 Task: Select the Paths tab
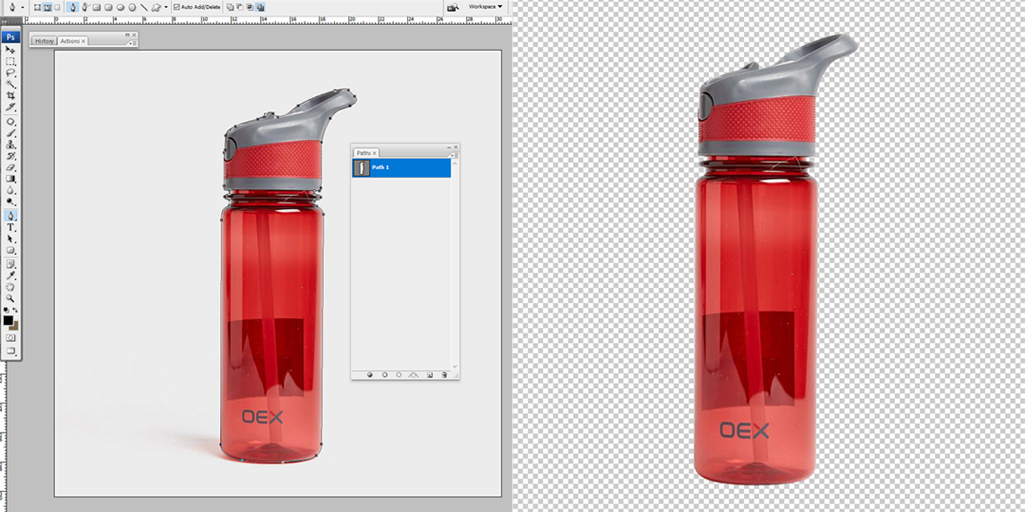coord(366,153)
